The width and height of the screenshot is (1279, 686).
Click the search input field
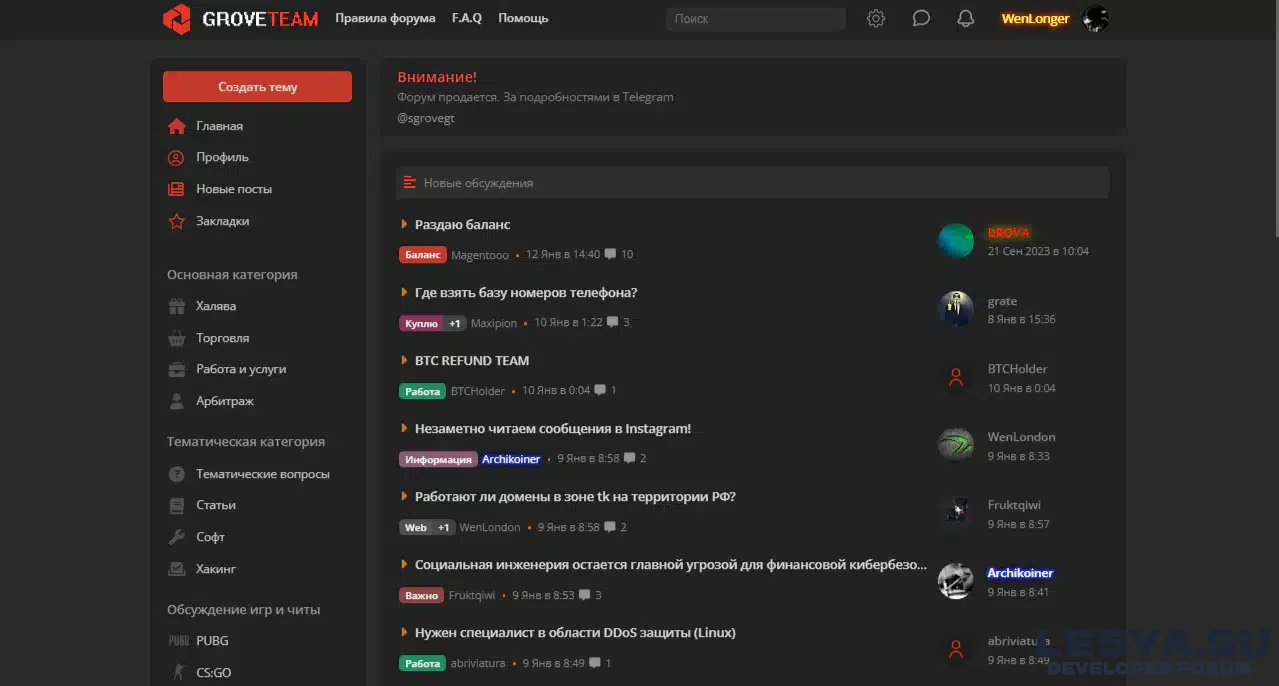coord(755,19)
